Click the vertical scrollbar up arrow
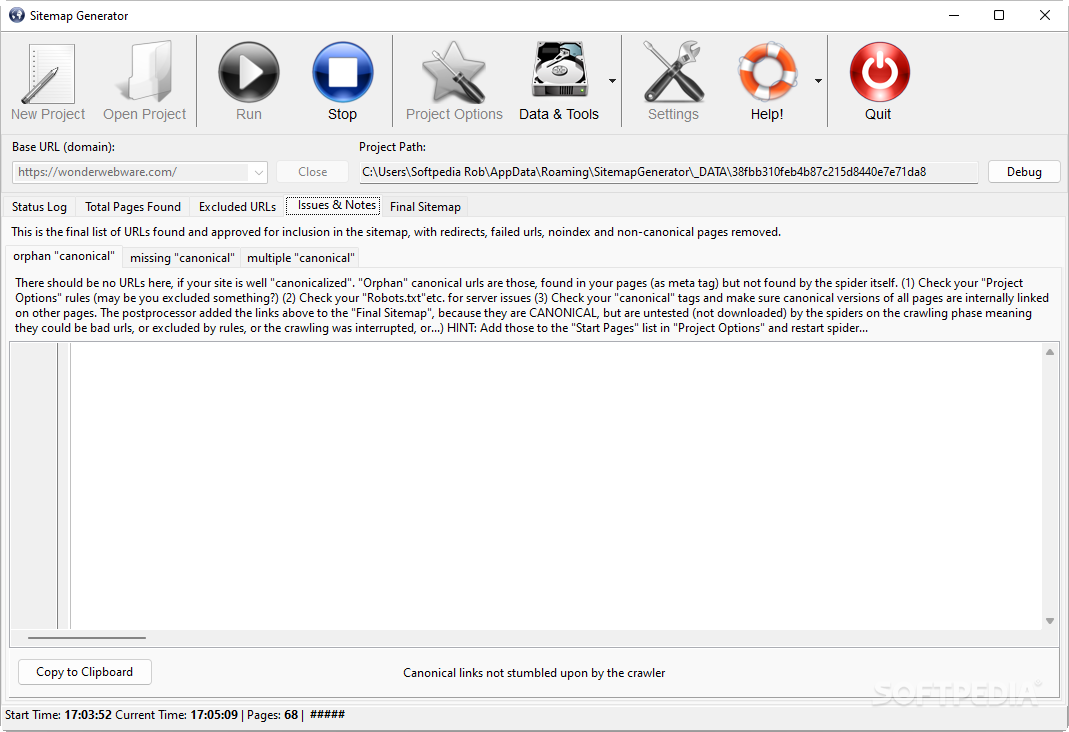Viewport: 1069px width, 732px height. [1050, 352]
